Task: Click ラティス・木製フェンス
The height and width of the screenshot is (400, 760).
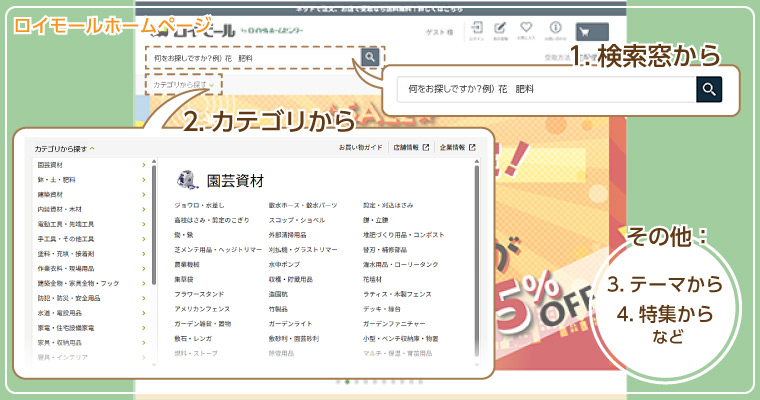Action: tap(397, 294)
